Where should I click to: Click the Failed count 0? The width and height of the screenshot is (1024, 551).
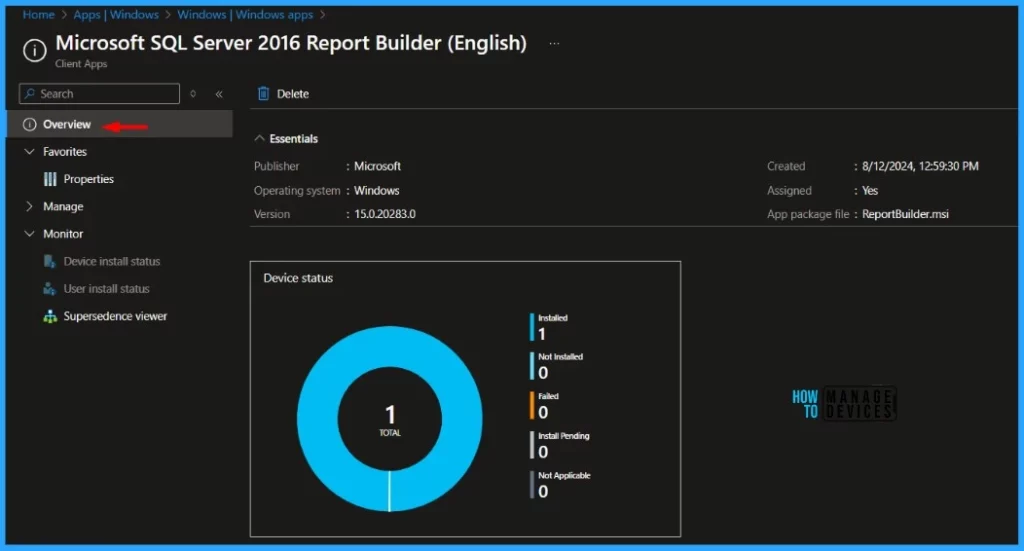point(543,413)
